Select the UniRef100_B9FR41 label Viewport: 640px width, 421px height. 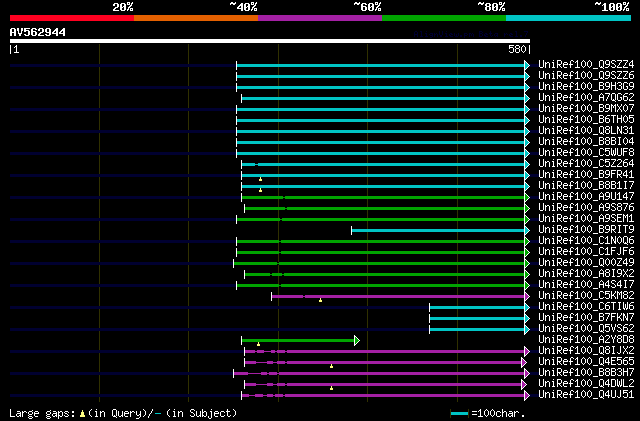coord(586,175)
